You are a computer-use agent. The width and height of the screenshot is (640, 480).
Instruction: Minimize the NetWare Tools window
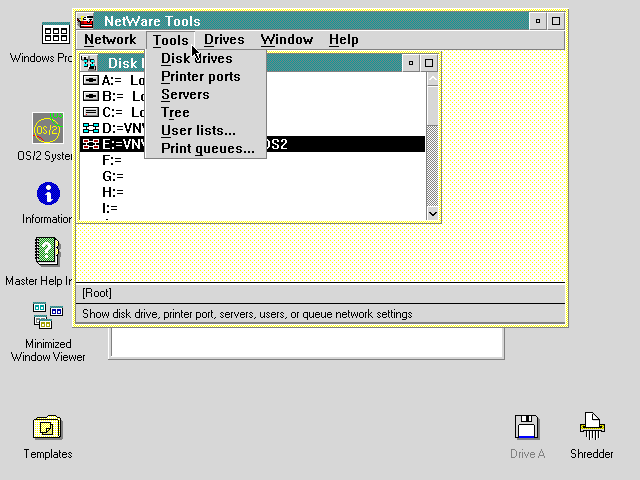(538, 21)
